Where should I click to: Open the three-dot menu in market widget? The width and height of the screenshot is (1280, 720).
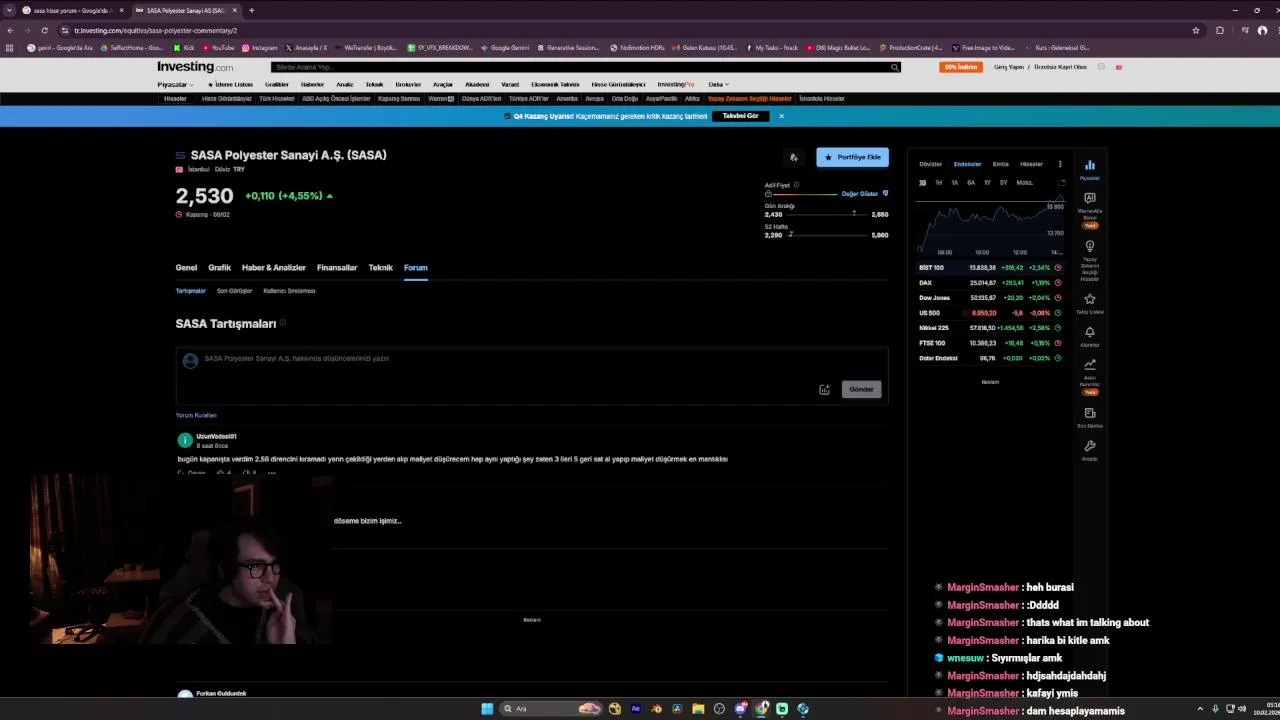pyautogui.click(x=1060, y=164)
